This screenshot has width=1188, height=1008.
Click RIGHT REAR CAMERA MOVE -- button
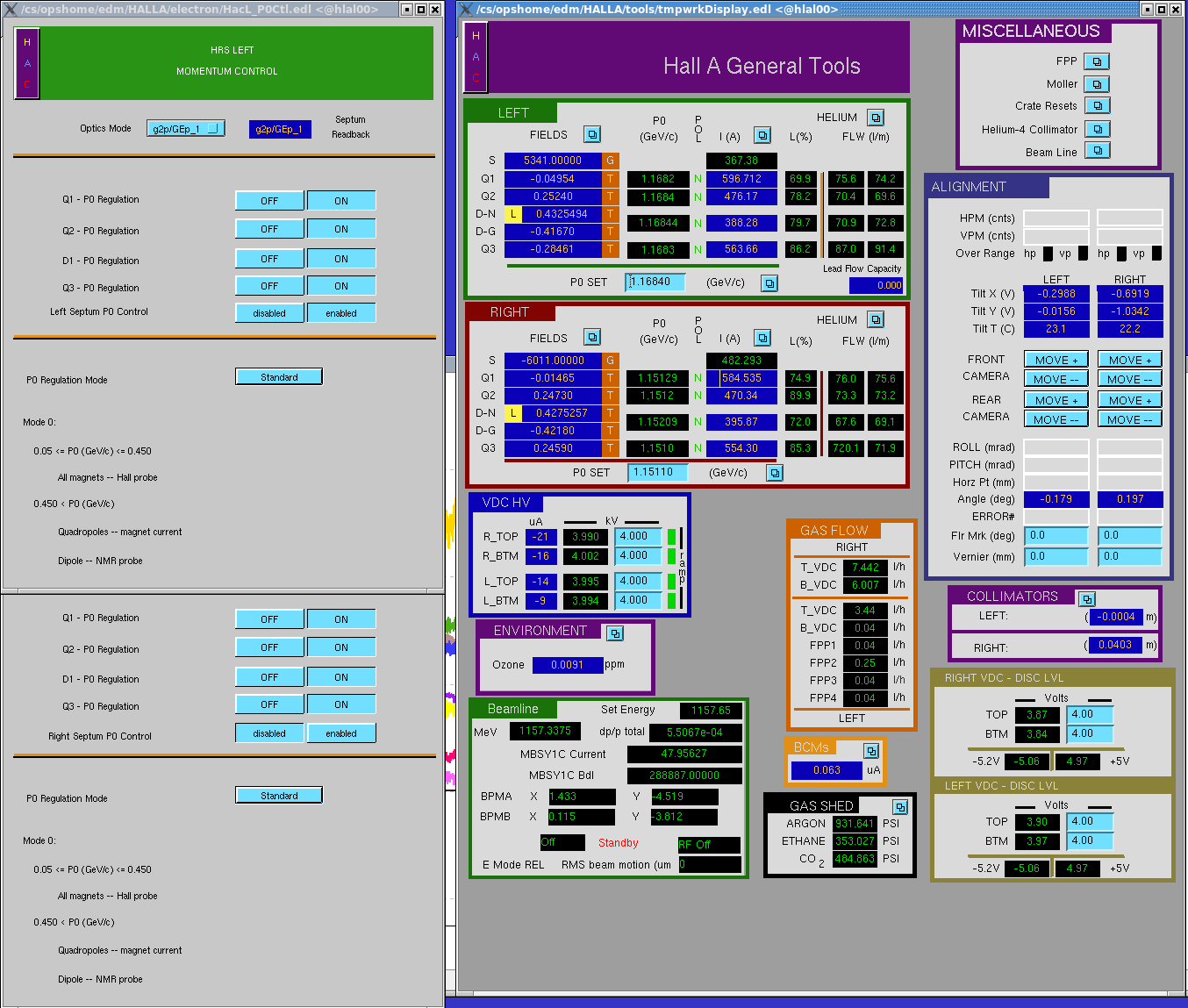click(x=1130, y=419)
